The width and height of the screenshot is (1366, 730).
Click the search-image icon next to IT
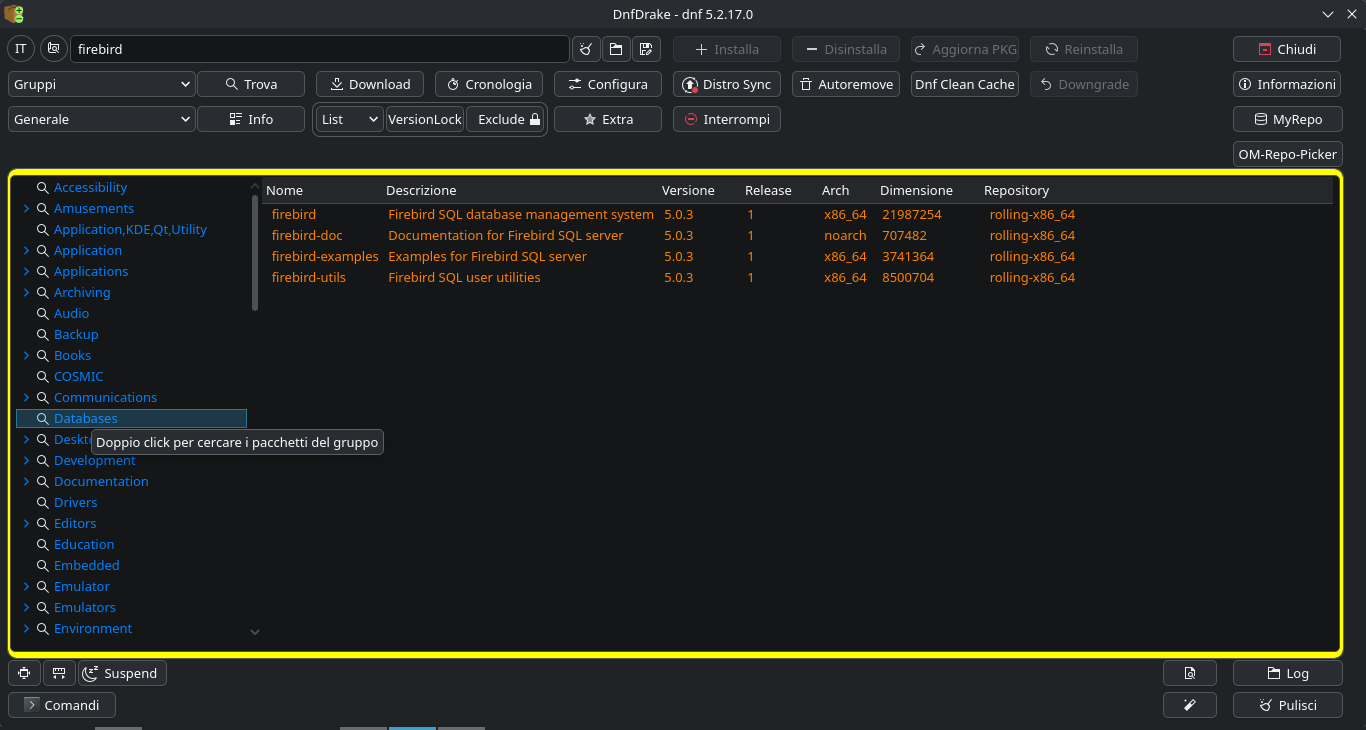[53, 49]
